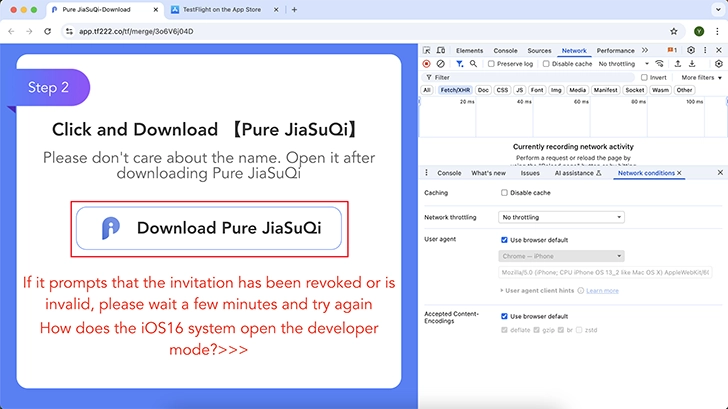Viewport: 728px width, 409px height.
Task: Open DevTools settings gear icon
Action: click(691, 50)
